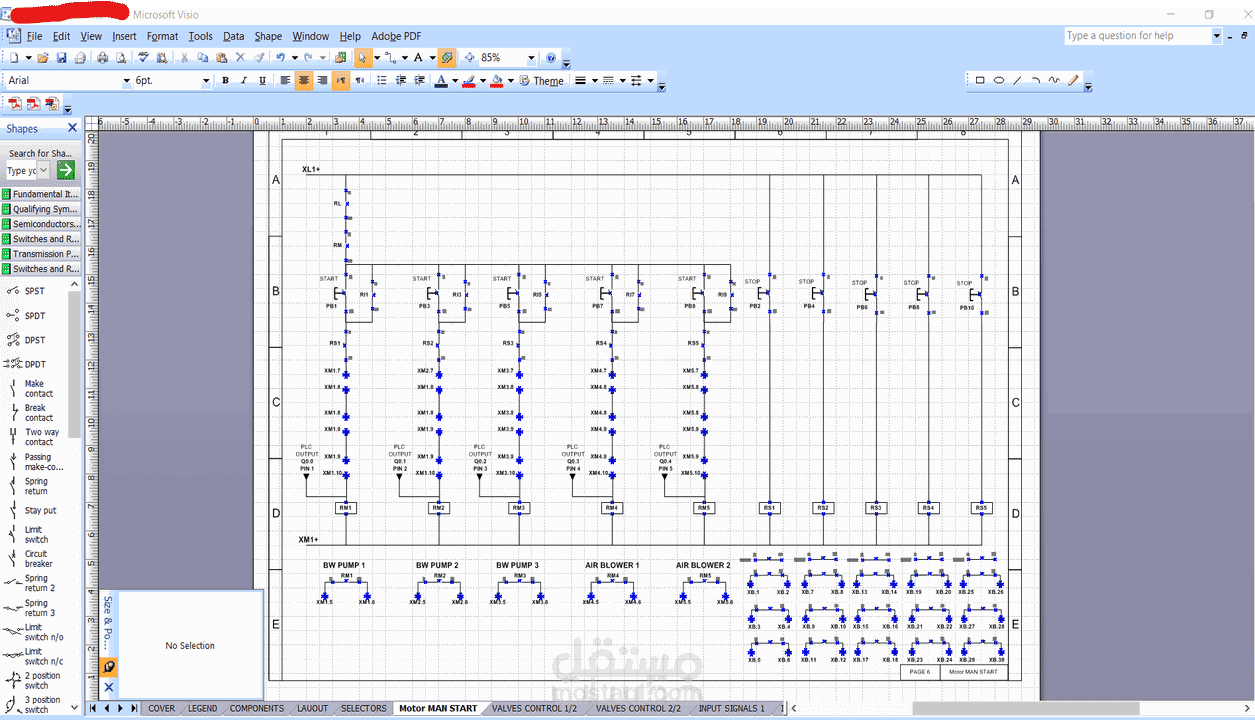Run the Spelling check icon
This screenshot has width=1255, height=720.
coord(143,57)
